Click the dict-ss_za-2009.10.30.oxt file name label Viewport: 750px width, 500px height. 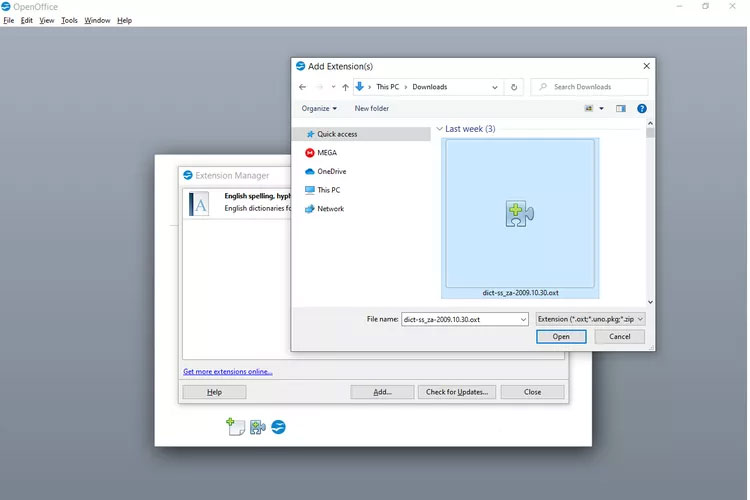[520, 293]
